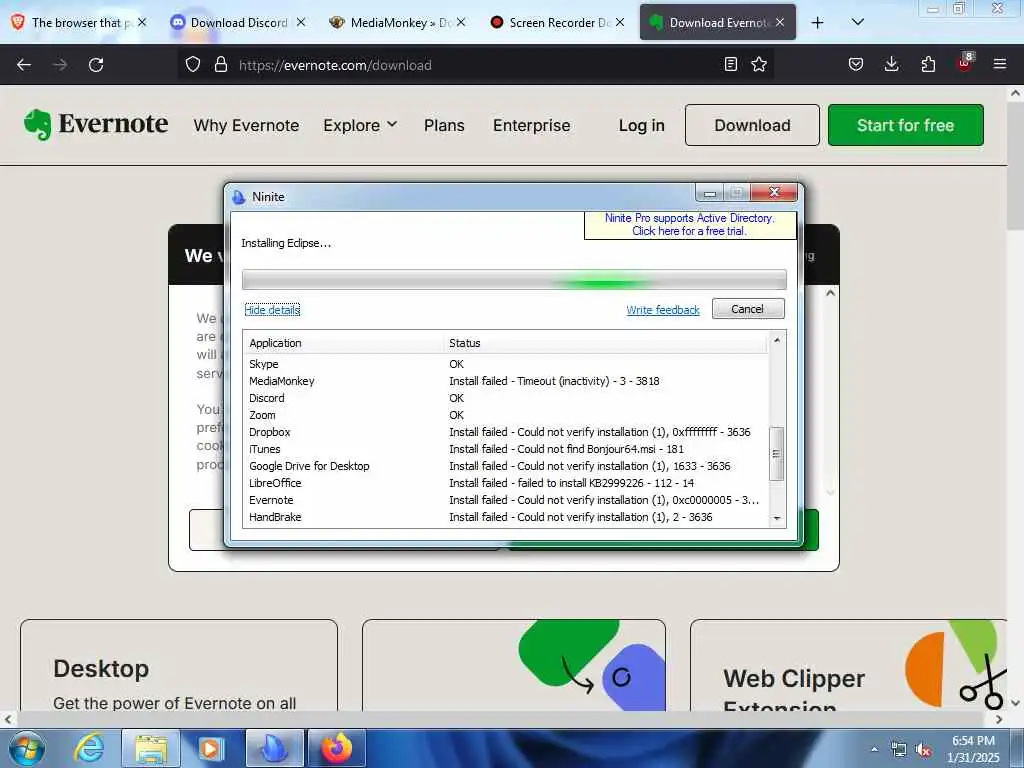
Task: Open Why Evernote menu item
Action: [246, 125]
